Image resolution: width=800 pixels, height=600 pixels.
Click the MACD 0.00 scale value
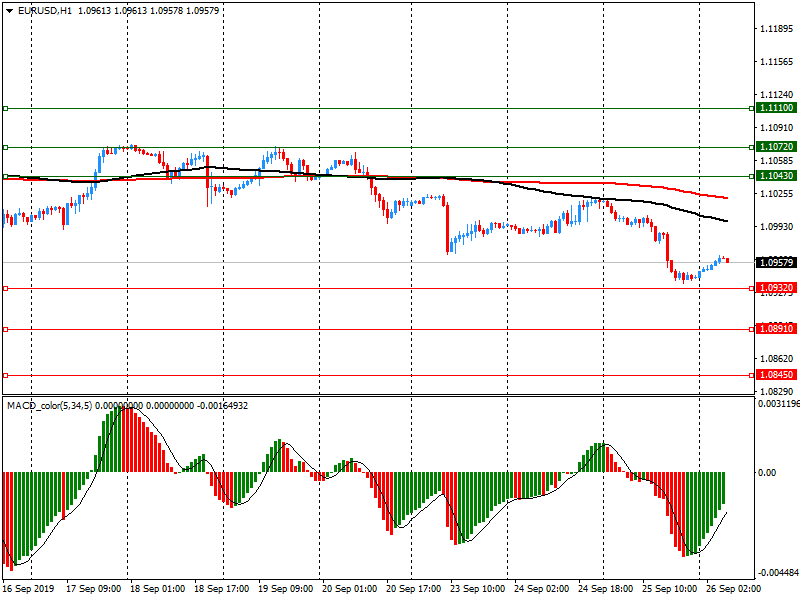[x=767, y=473]
